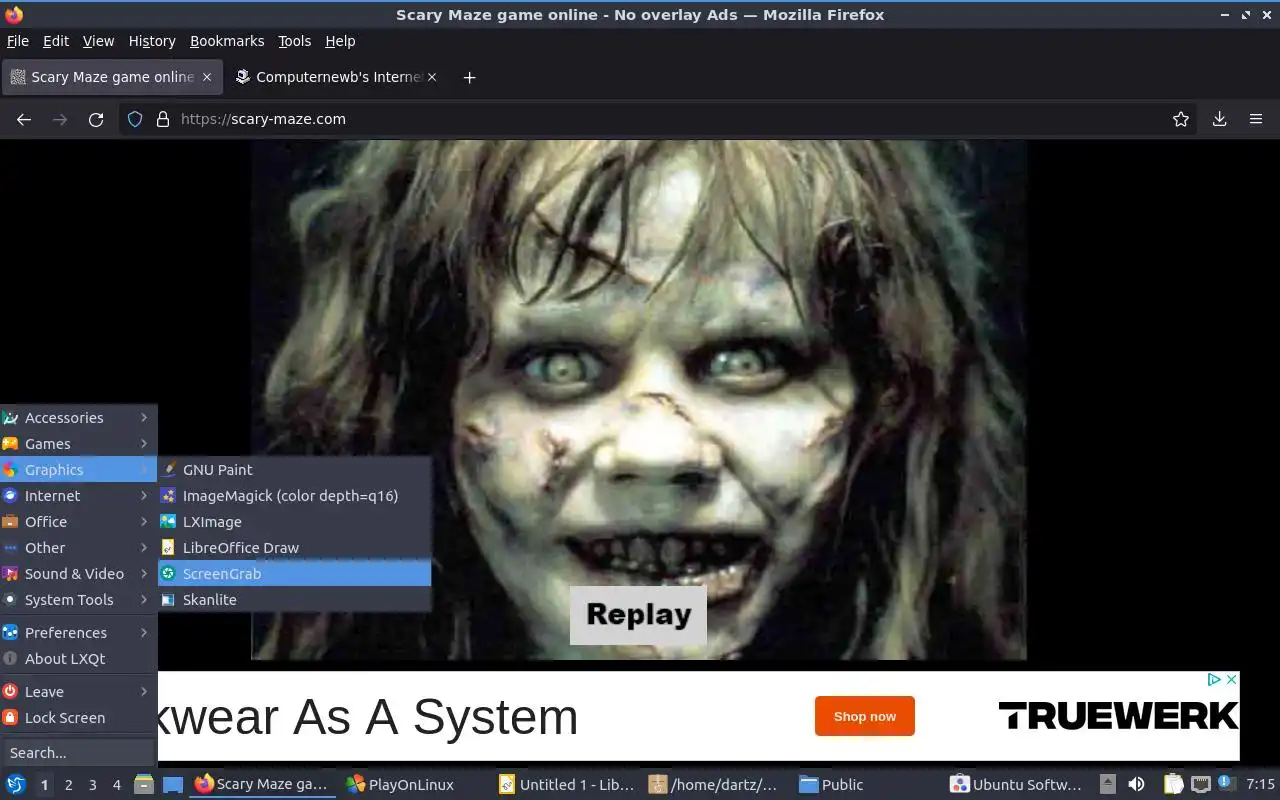
Task: Open Firefox Tools menu
Action: click(295, 41)
